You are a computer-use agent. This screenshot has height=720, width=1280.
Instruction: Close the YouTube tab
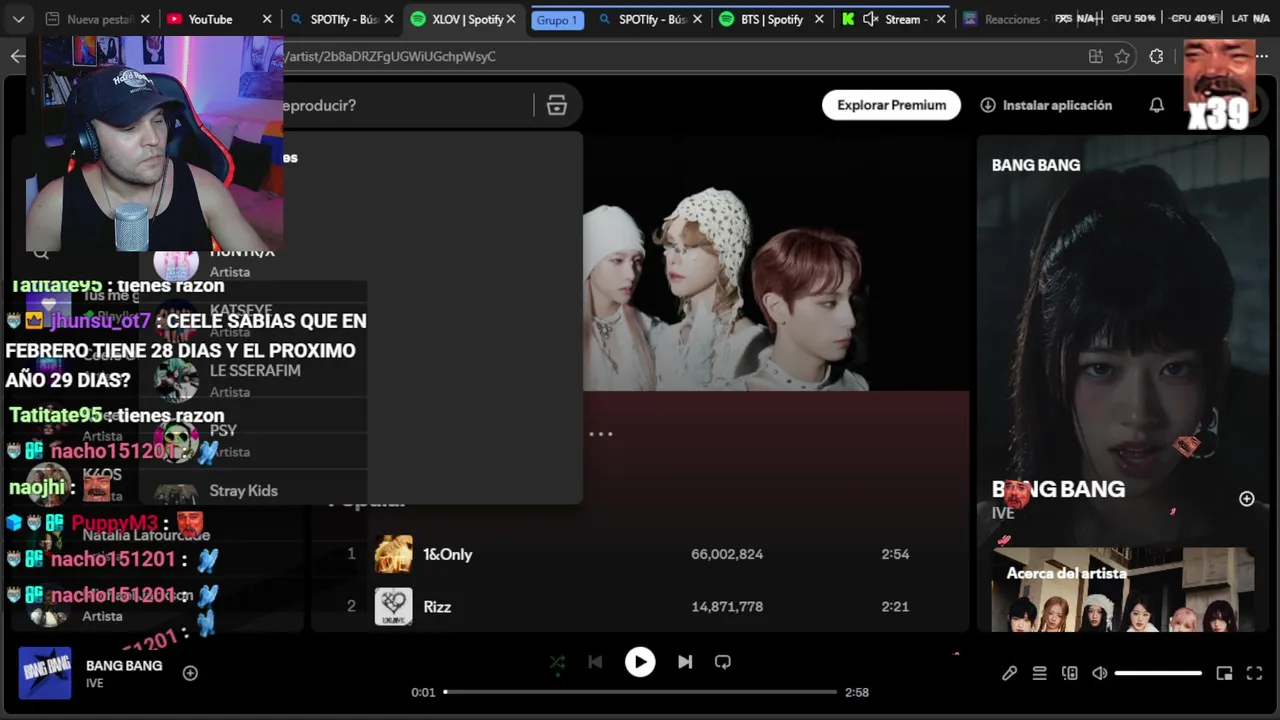coord(266,19)
